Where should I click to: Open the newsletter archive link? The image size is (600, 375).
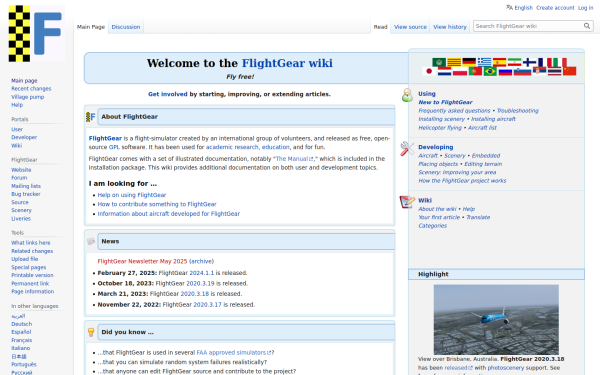tap(201, 261)
